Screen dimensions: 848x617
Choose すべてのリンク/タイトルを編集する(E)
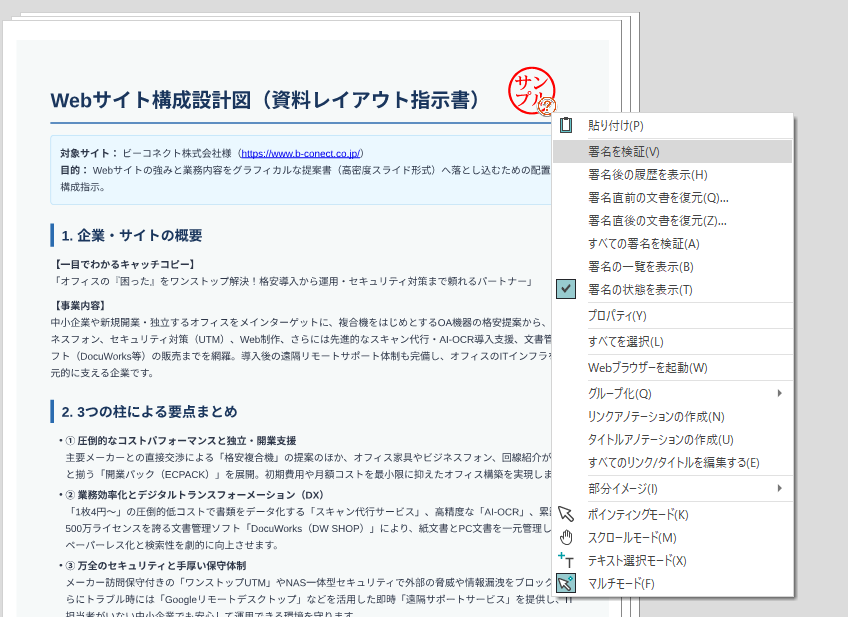pos(672,462)
